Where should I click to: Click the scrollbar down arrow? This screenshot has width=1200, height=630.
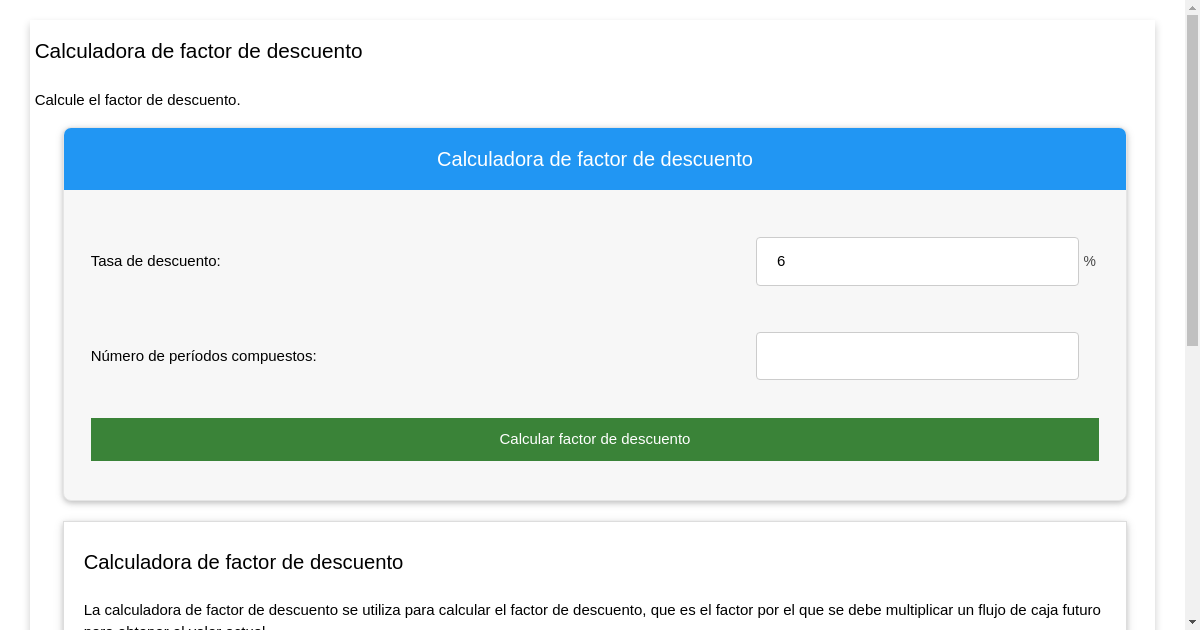click(1193, 622)
